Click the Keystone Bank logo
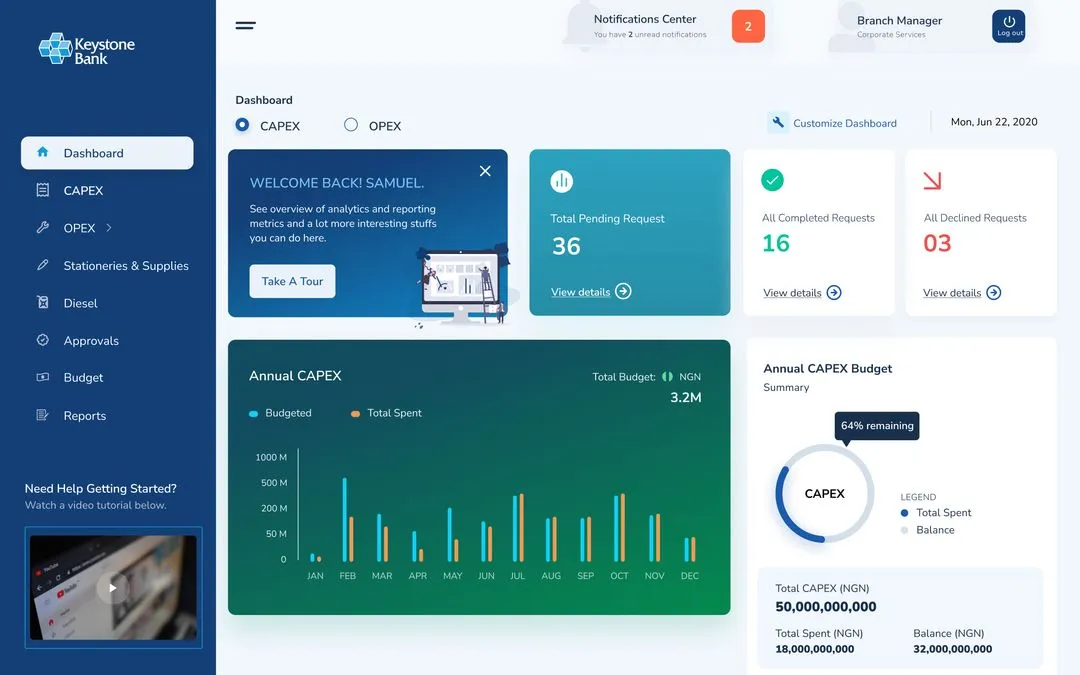Image resolution: width=1080 pixels, height=675 pixels. 87,49
